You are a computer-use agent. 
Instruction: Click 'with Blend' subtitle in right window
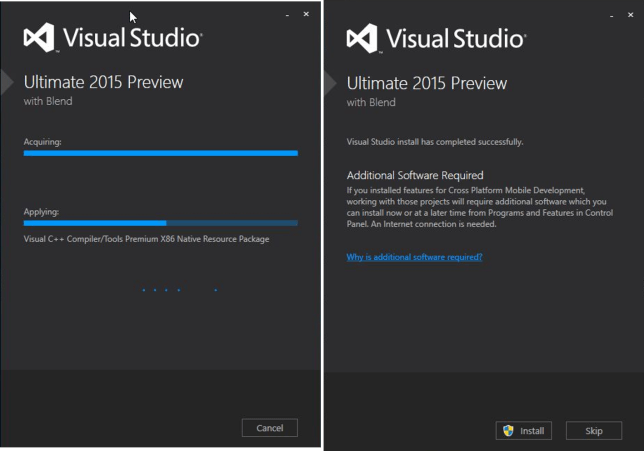(371, 102)
